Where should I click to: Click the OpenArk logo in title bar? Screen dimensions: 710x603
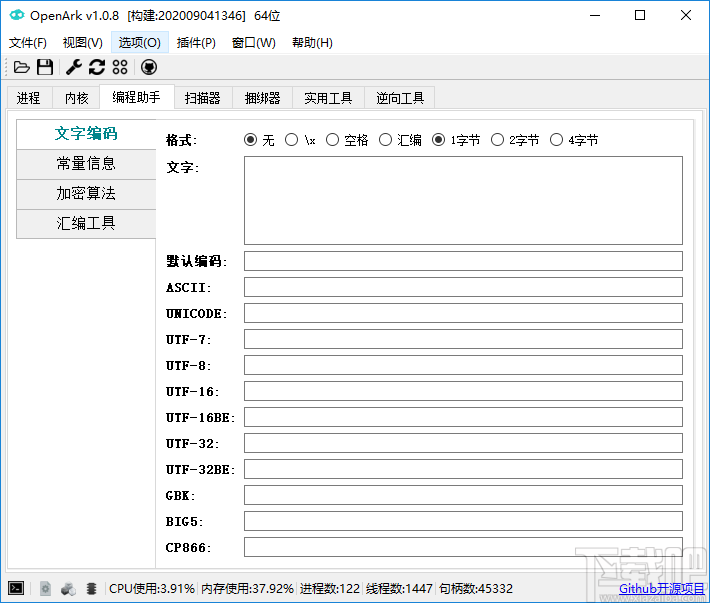[x=17, y=15]
